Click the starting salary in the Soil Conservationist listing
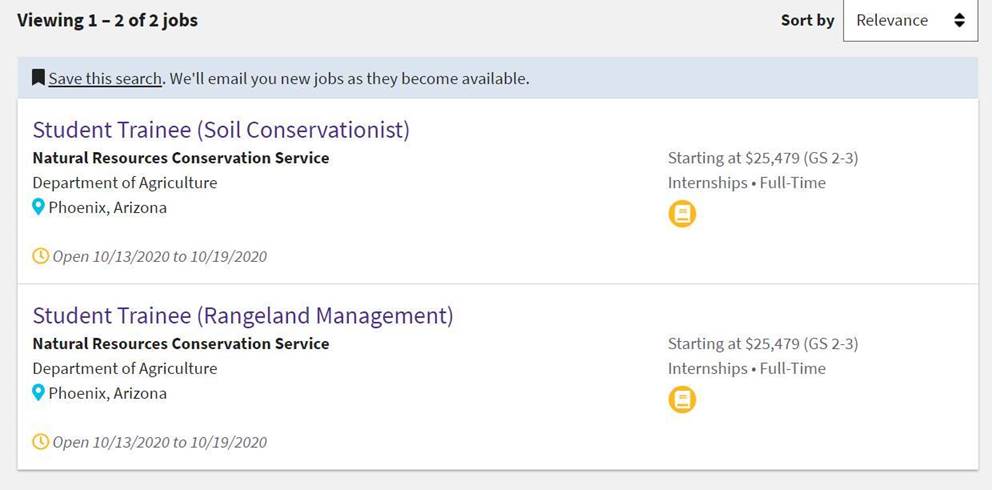 click(x=763, y=158)
